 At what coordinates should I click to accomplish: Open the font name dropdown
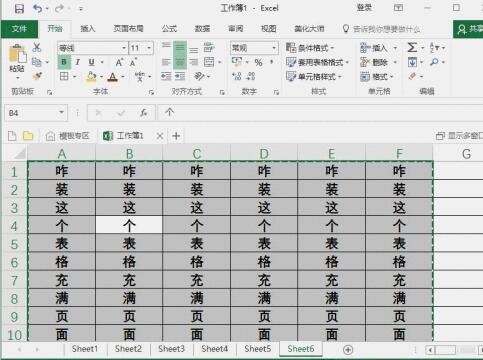point(124,48)
